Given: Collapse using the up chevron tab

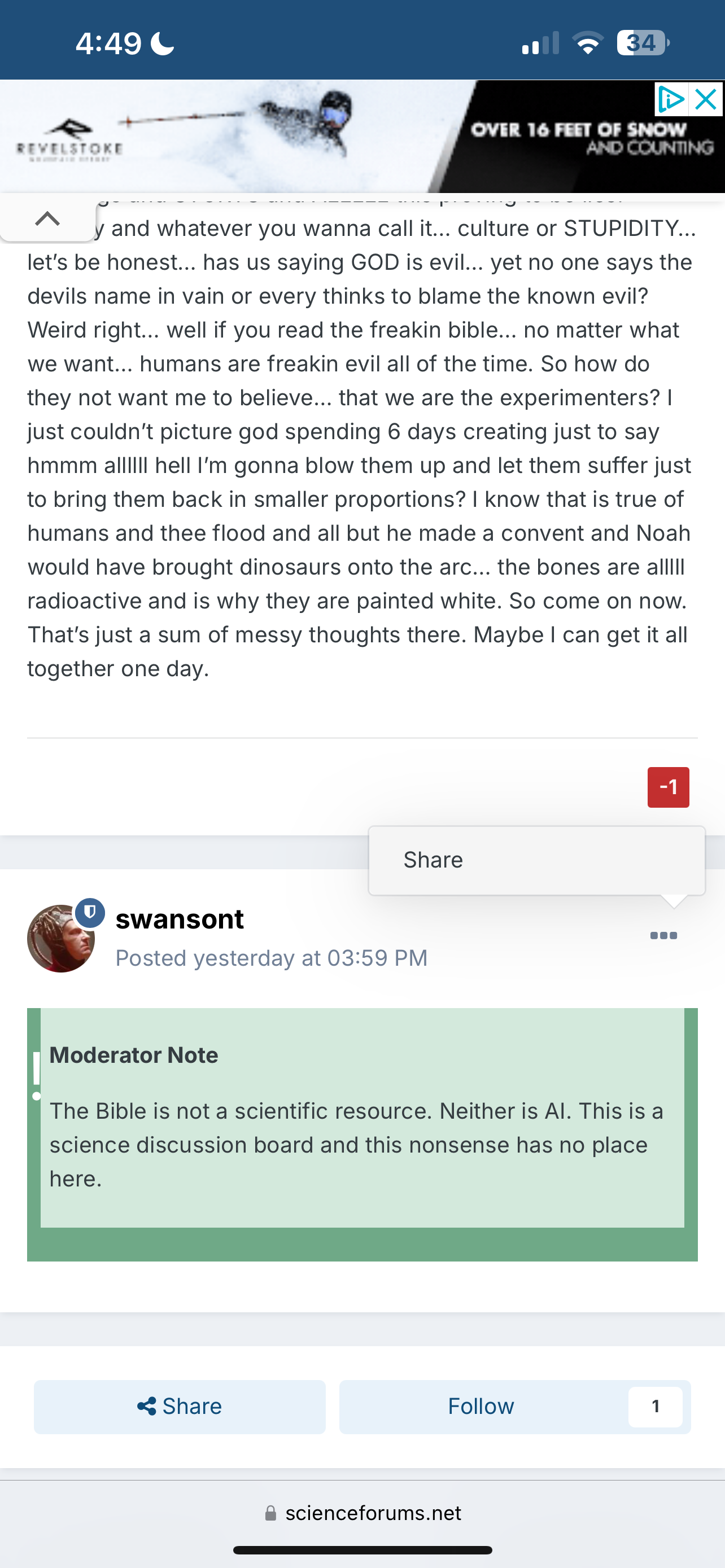Looking at the screenshot, I should (47, 218).
